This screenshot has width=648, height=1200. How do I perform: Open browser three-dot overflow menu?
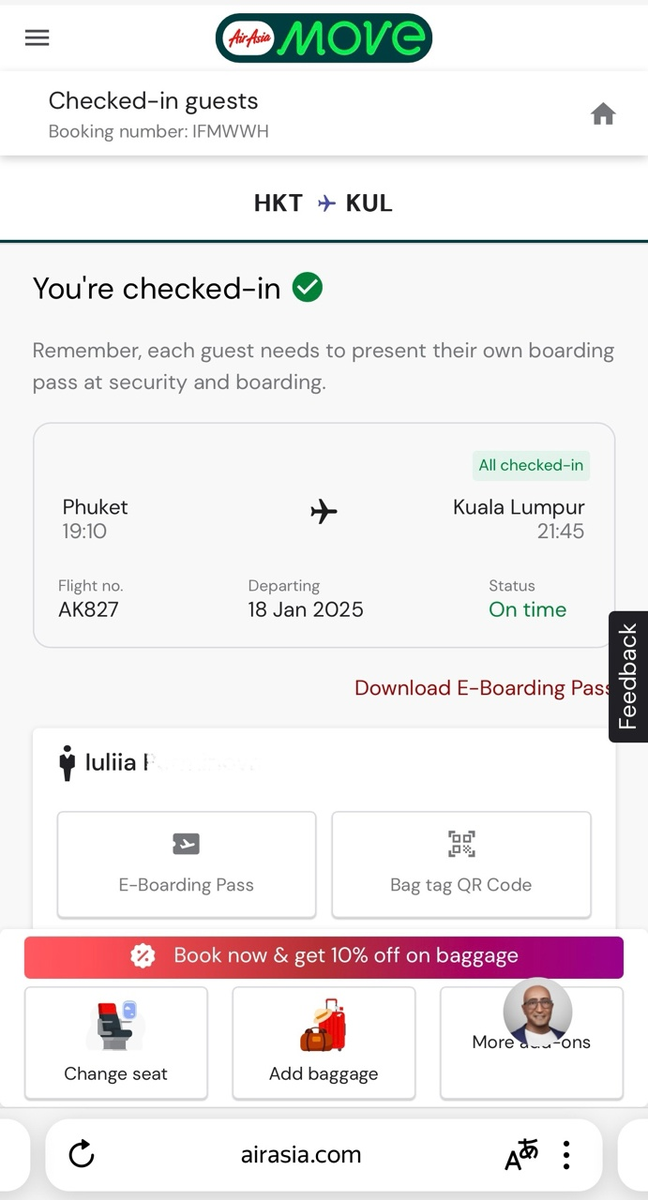coord(566,1155)
